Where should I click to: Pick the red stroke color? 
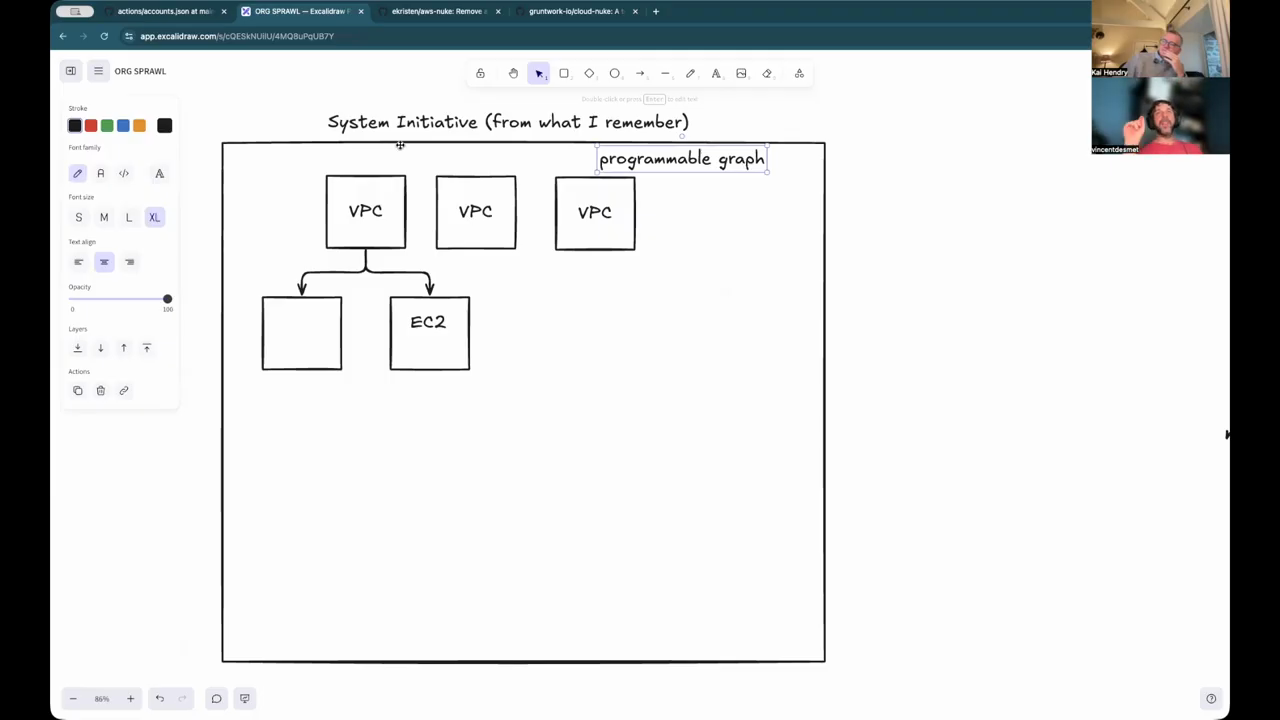pos(91,126)
